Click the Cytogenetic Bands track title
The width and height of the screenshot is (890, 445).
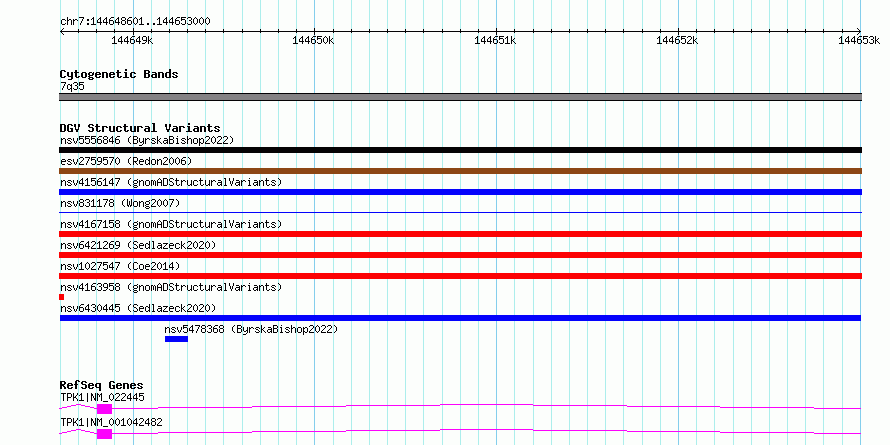point(119,74)
